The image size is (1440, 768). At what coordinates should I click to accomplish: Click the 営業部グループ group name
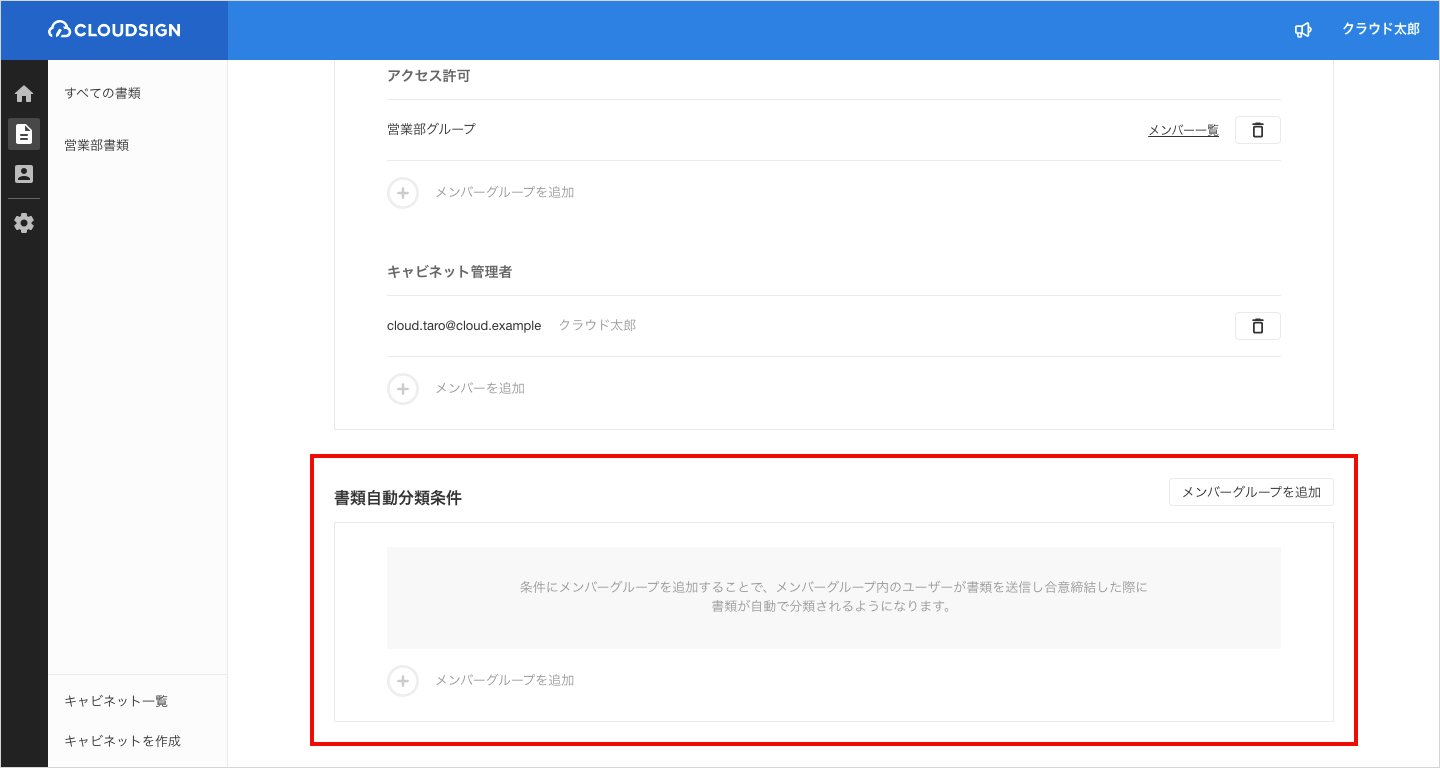431,129
